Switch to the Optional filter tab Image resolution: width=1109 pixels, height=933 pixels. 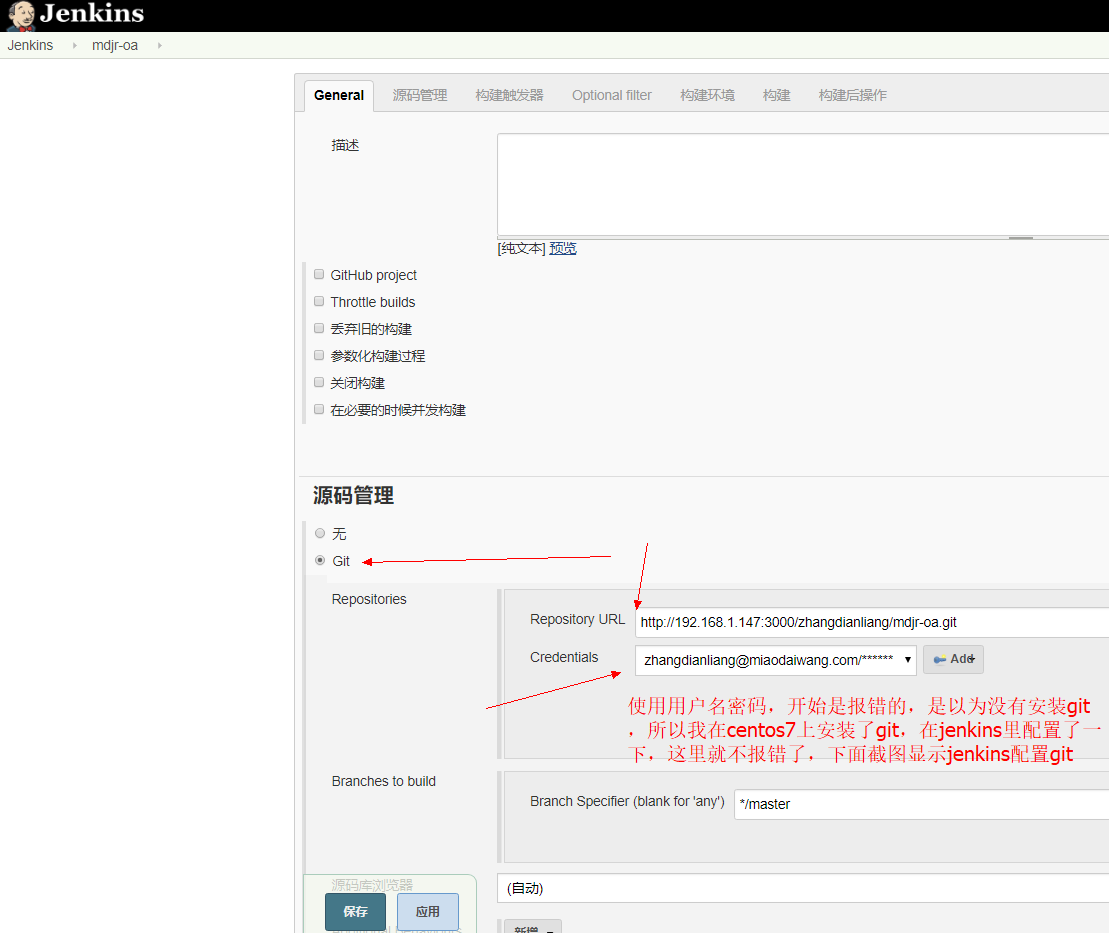pos(612,95)
